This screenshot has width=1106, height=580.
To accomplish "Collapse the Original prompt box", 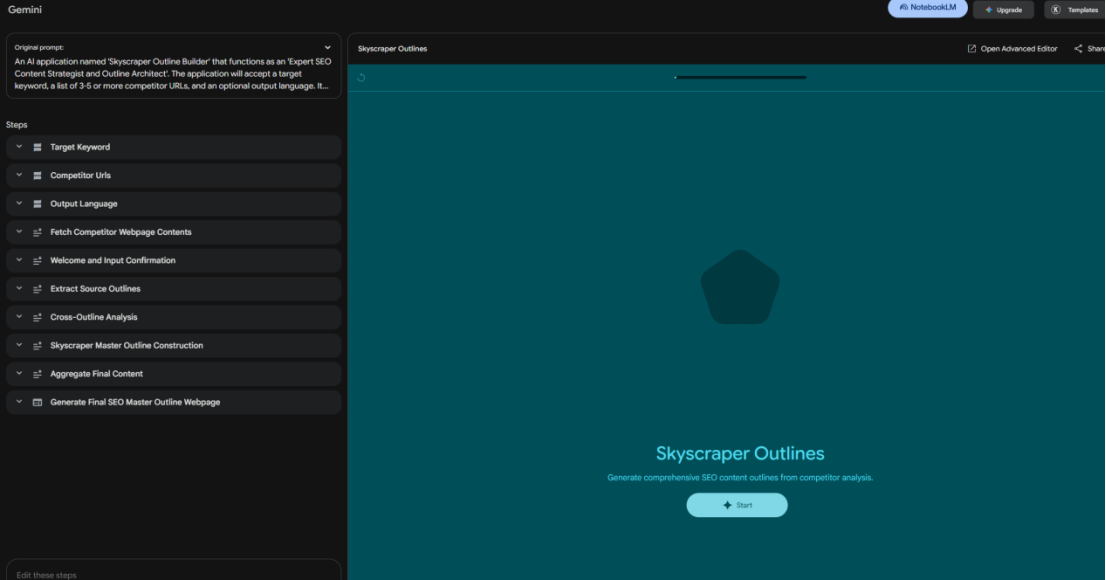I will point(327,47).
